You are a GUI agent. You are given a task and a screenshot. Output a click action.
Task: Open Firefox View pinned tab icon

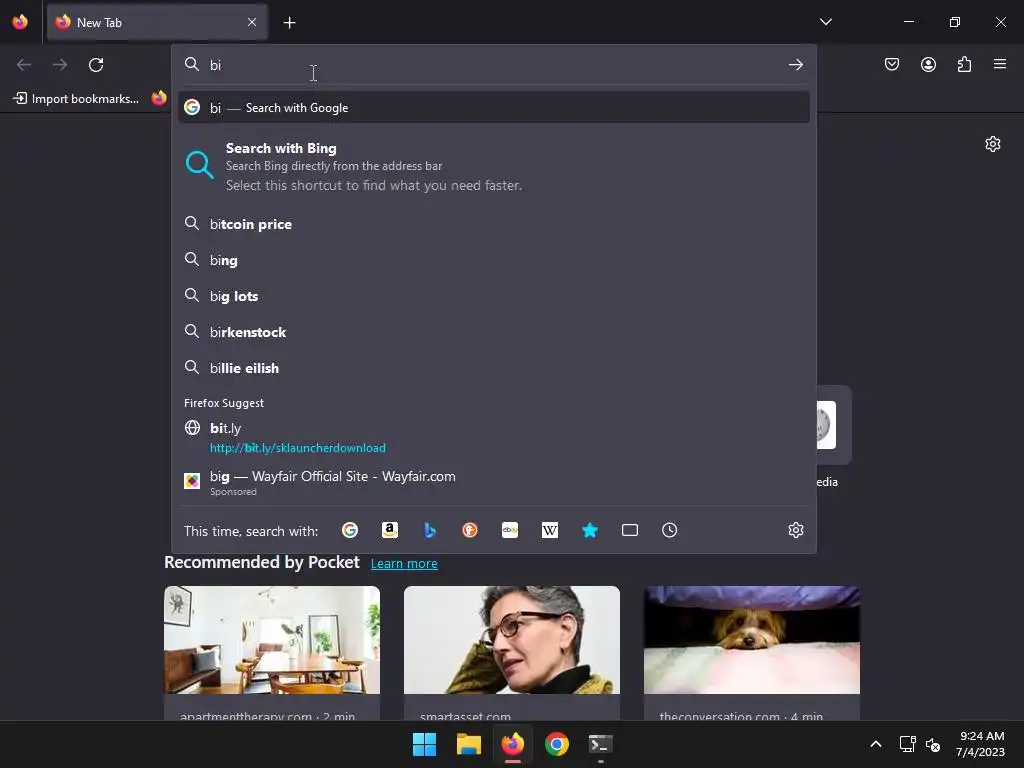[20, 22]
